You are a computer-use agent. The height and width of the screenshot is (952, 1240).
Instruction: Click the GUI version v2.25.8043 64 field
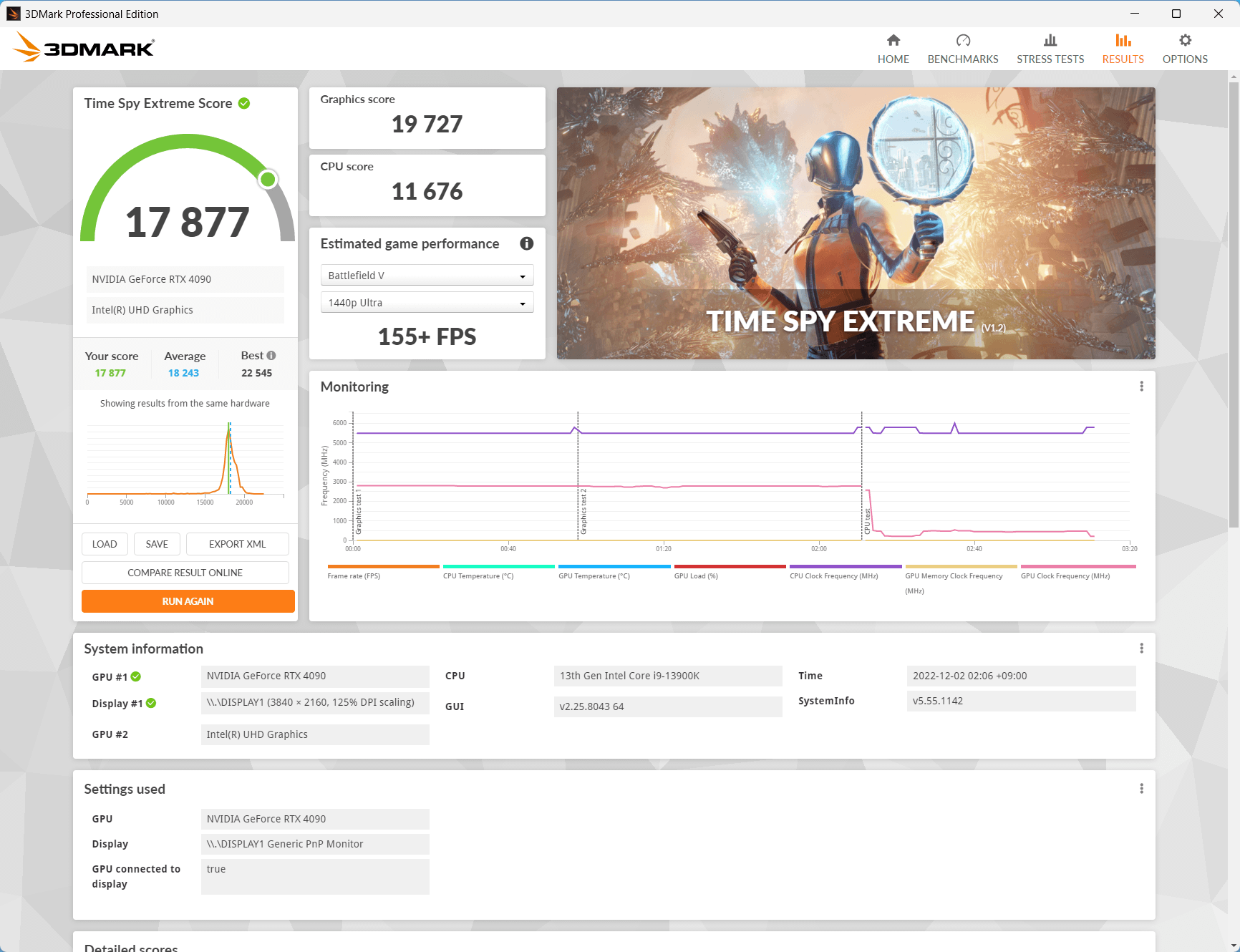tap(668, 706)
